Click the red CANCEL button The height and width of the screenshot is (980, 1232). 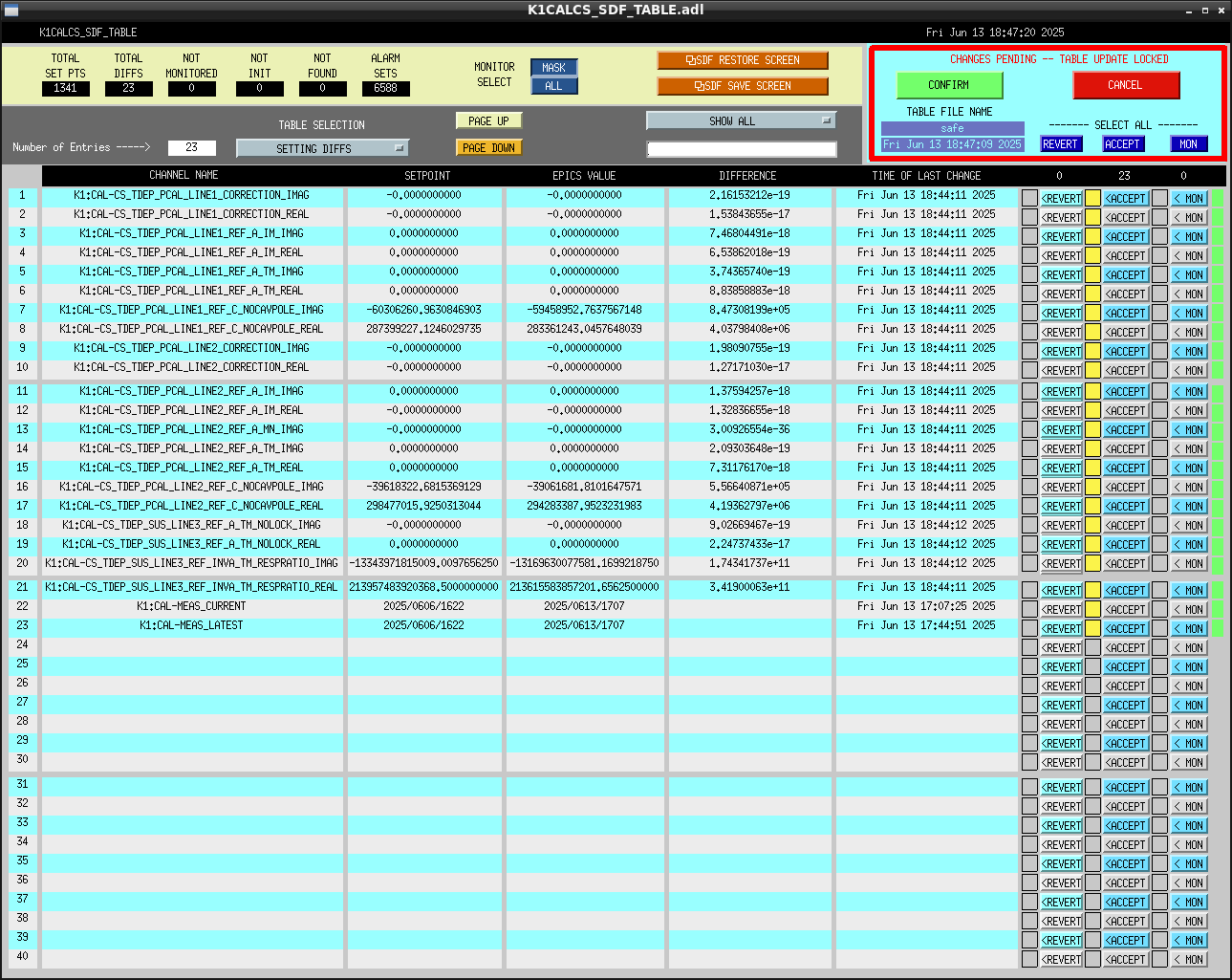tap(1126, 85)
